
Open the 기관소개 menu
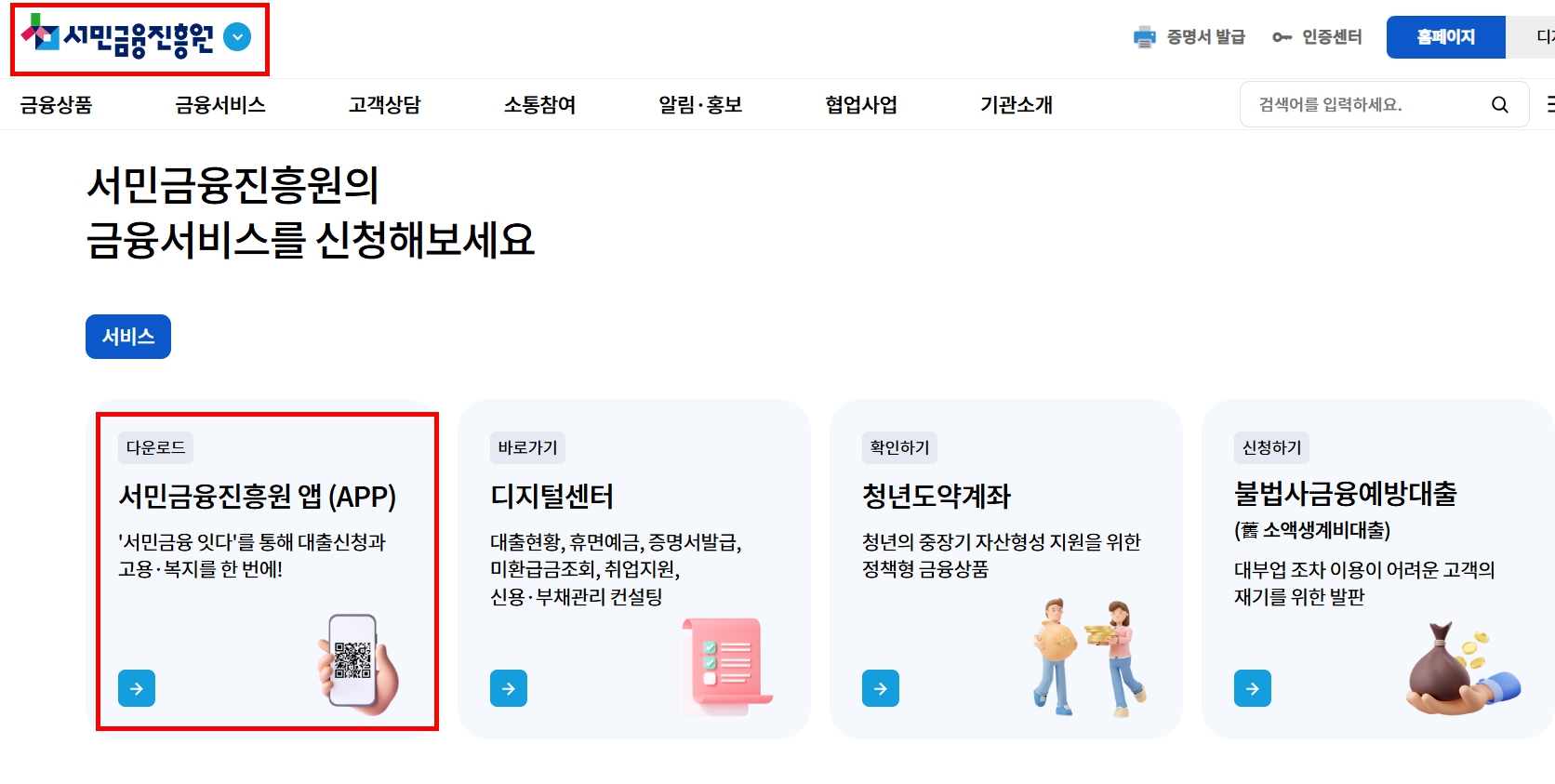pyautogui.click(x=1017, y=104)
